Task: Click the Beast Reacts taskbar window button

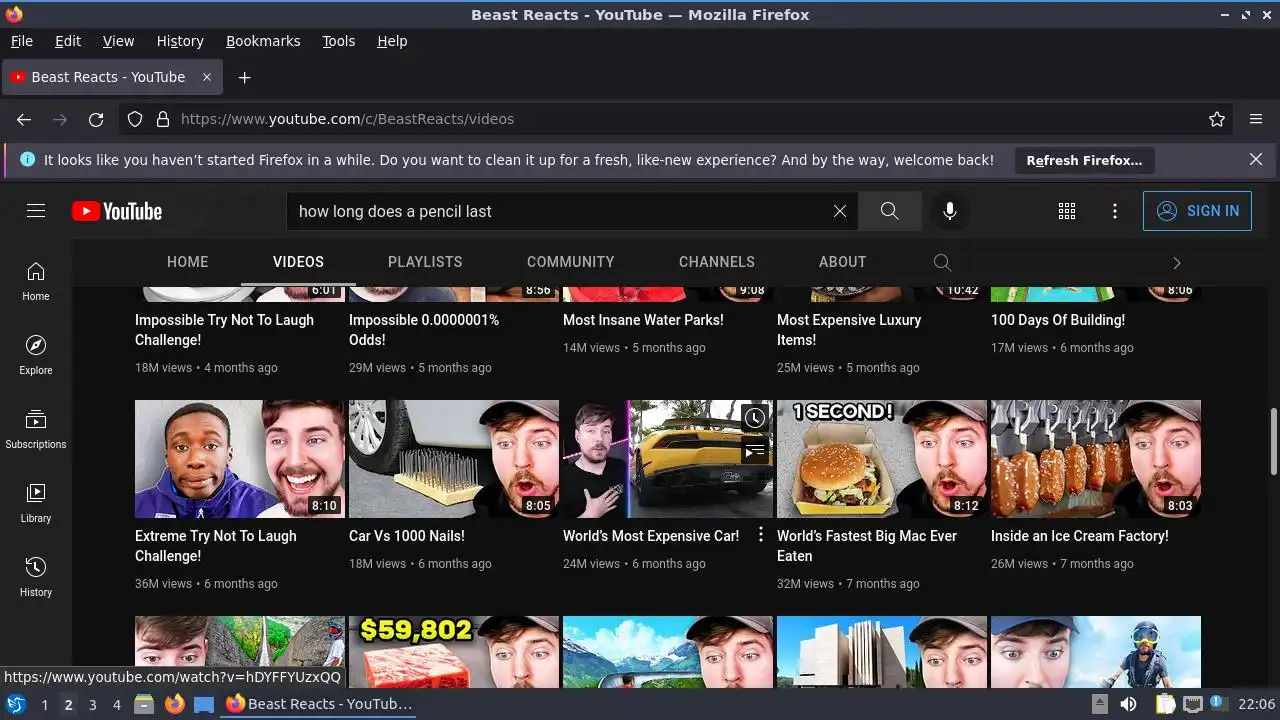Action: (x=320, y=704)
